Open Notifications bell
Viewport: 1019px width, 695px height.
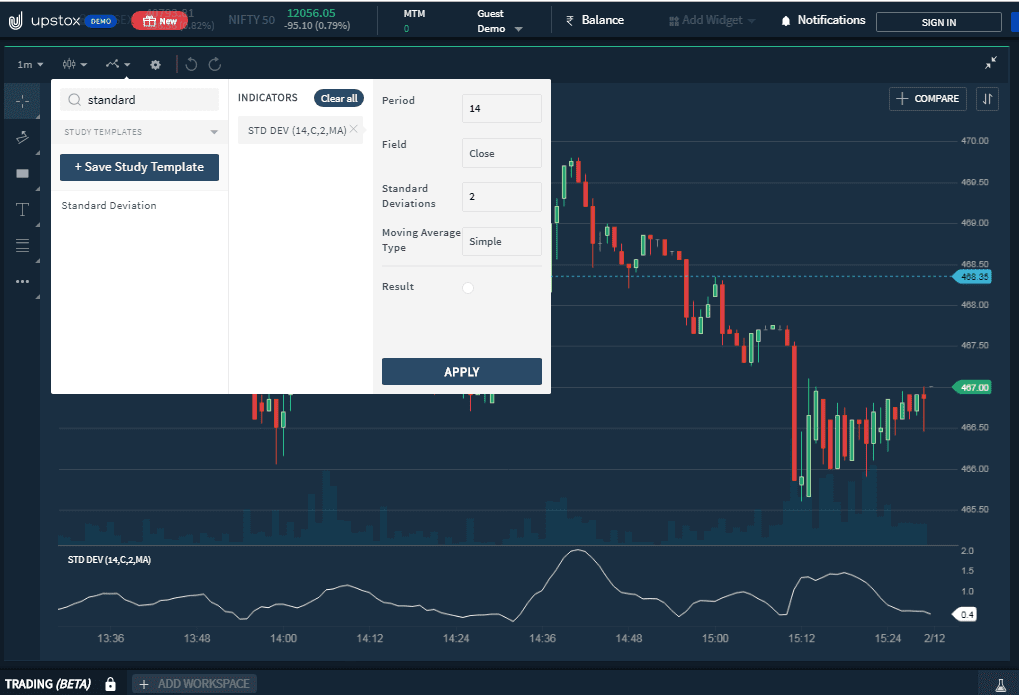coord(823,20)
